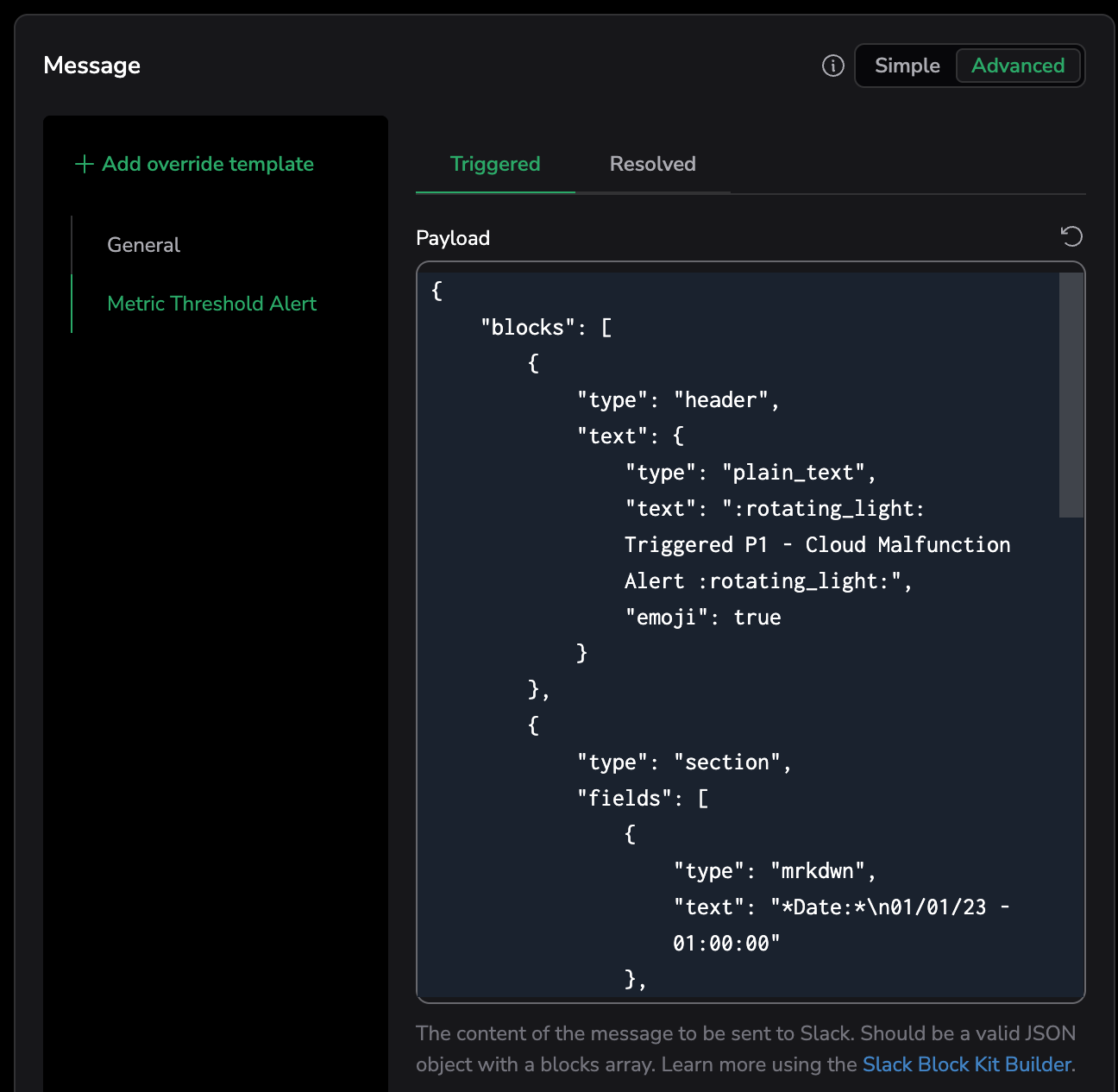Click the "type": "mrkdwn" line
The width and height of the screenshot is (1118, 1092).
(x=774, y=871)
